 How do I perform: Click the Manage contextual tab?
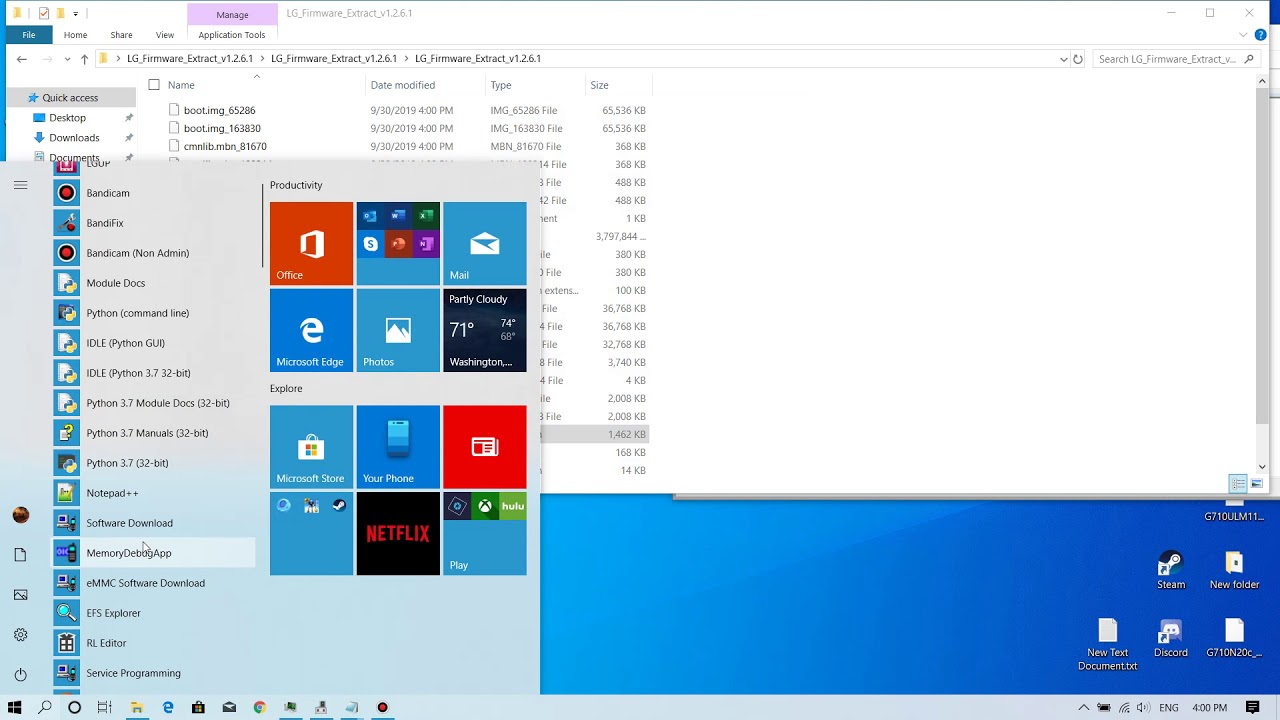pyautogui.click(x=232, y=15)
